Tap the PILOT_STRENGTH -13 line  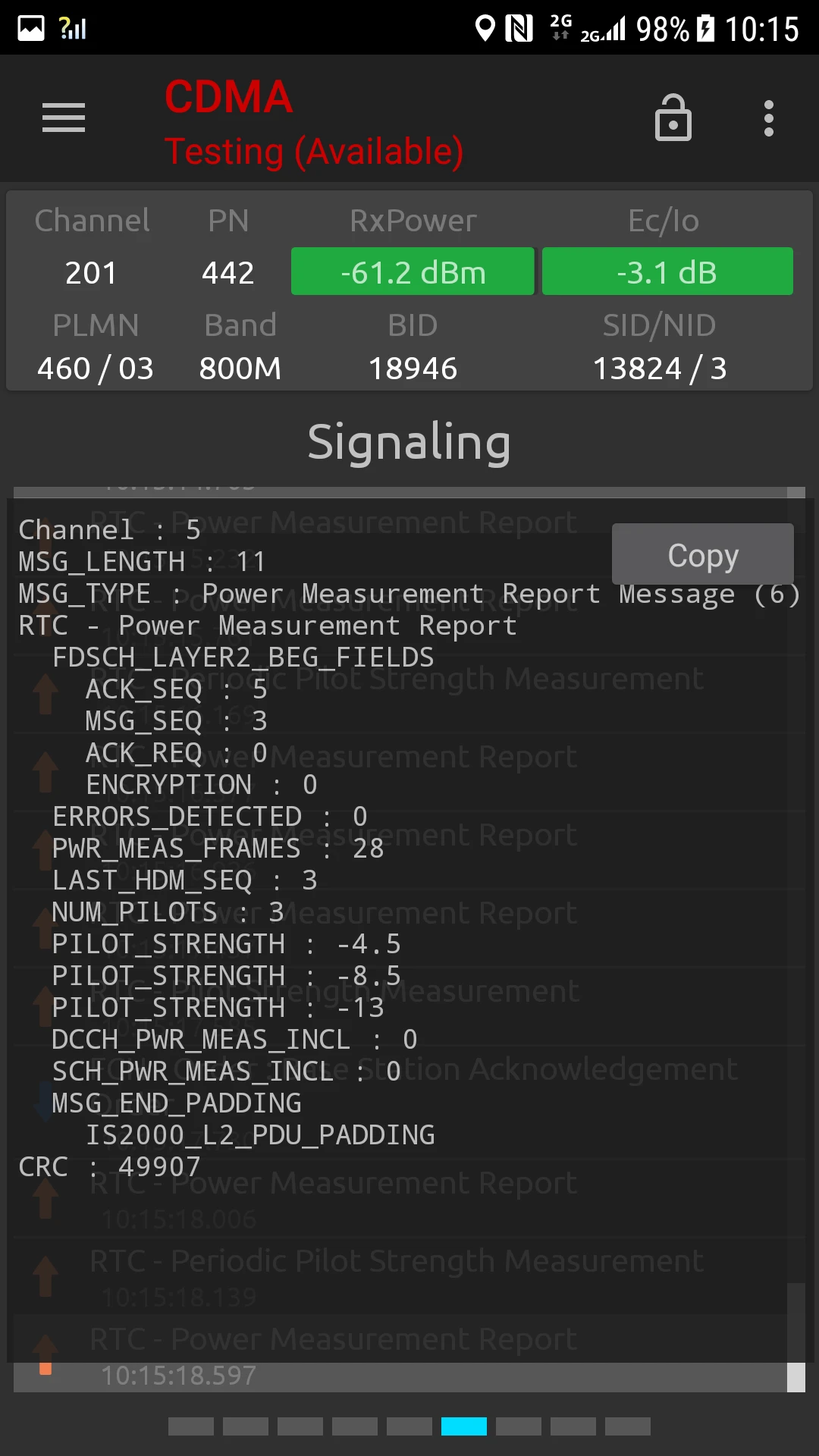coord(218,1008)
